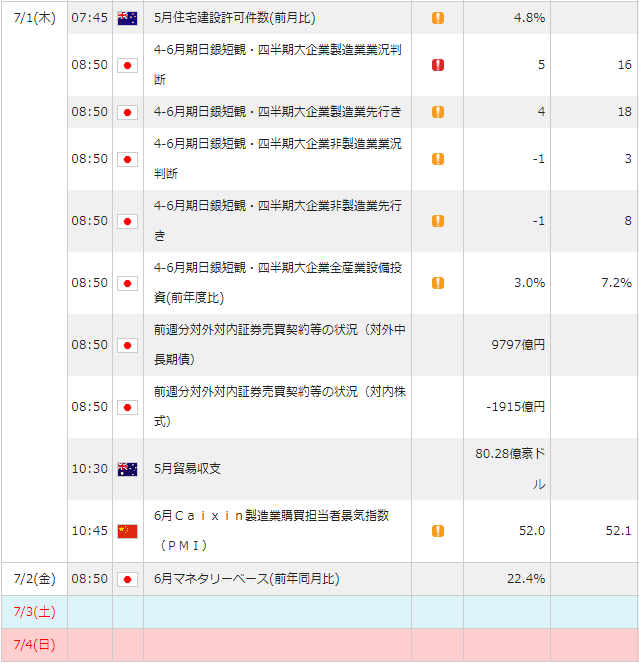Click the 大企業非製造業業況判断 indicator name
Viewport: 639px width, 663px height.
tap(277, 159)
